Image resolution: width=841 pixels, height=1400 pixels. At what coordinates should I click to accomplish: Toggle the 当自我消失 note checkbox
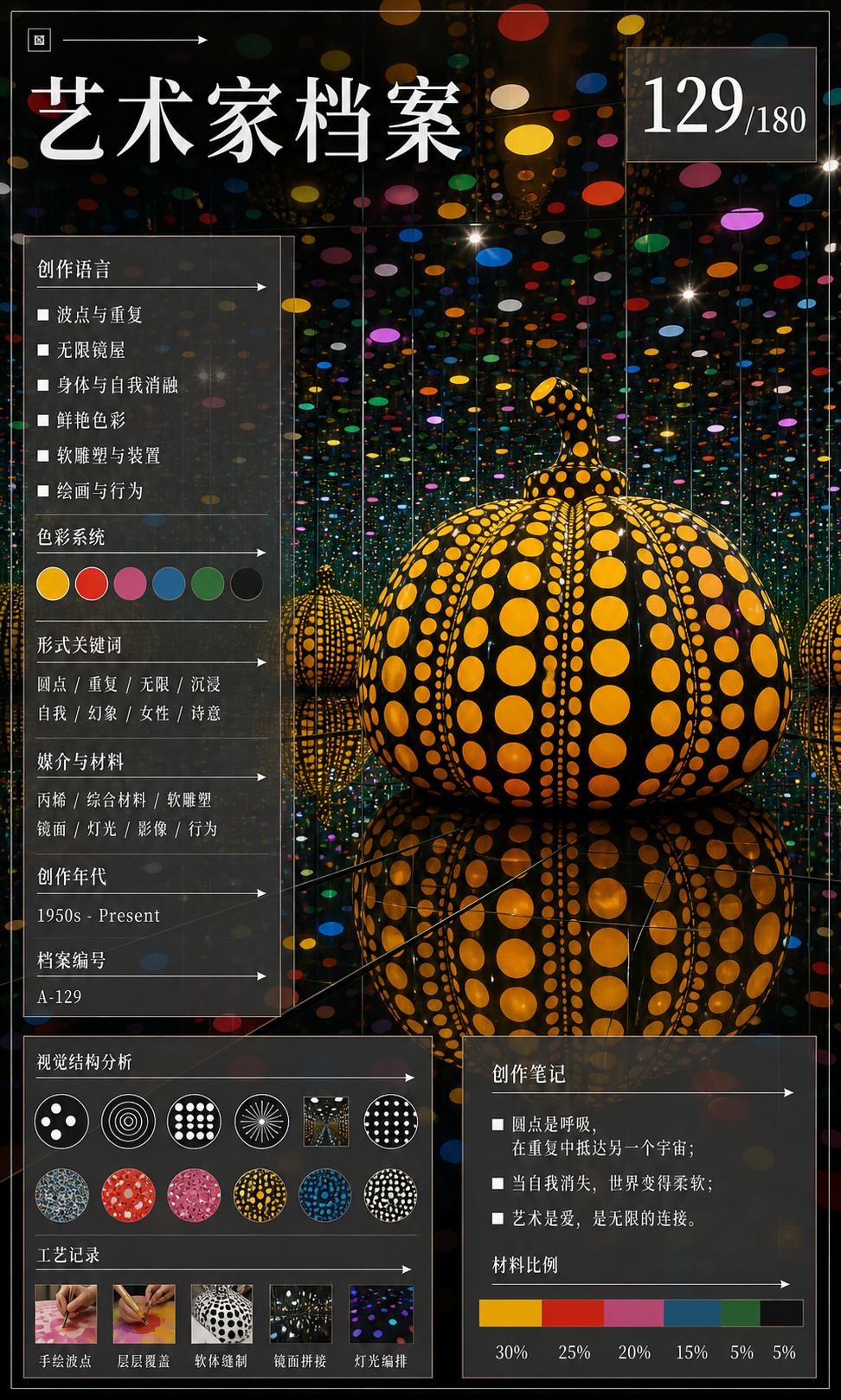(498, 1183)
